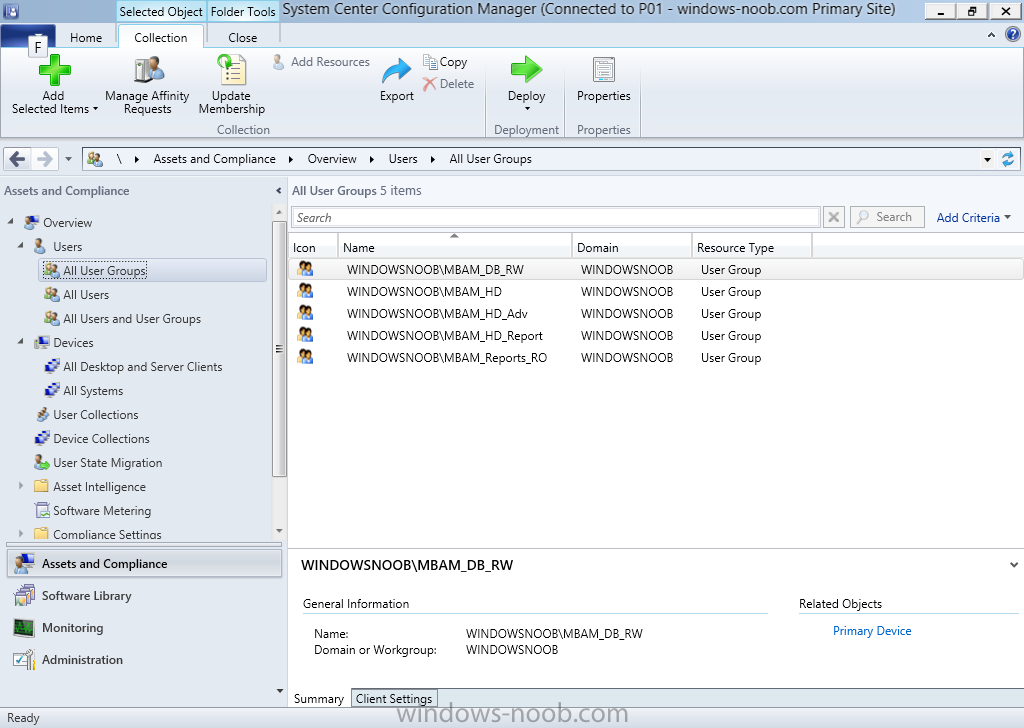Open Software Library workspace
The height and width of the screenshot is (728, 1024).
click(145, 595)
